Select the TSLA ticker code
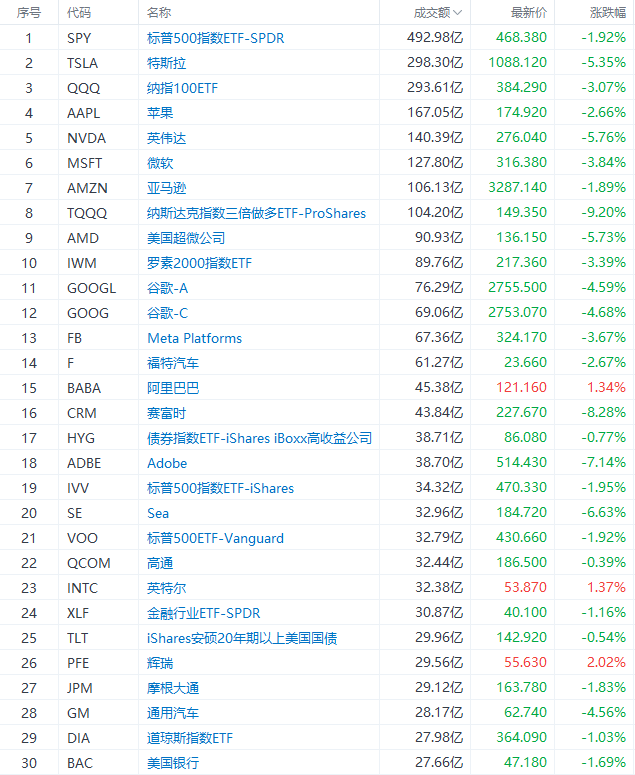 click(83, 63)
